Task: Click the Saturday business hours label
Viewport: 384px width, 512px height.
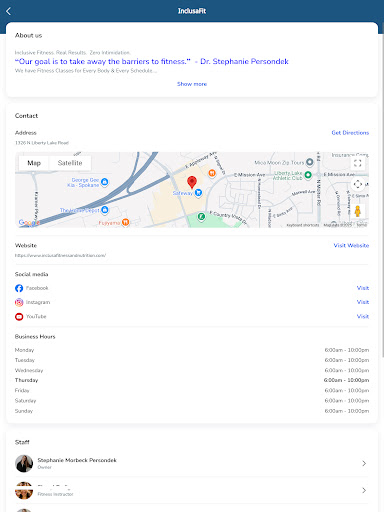Action: click(x=25, y=401)
